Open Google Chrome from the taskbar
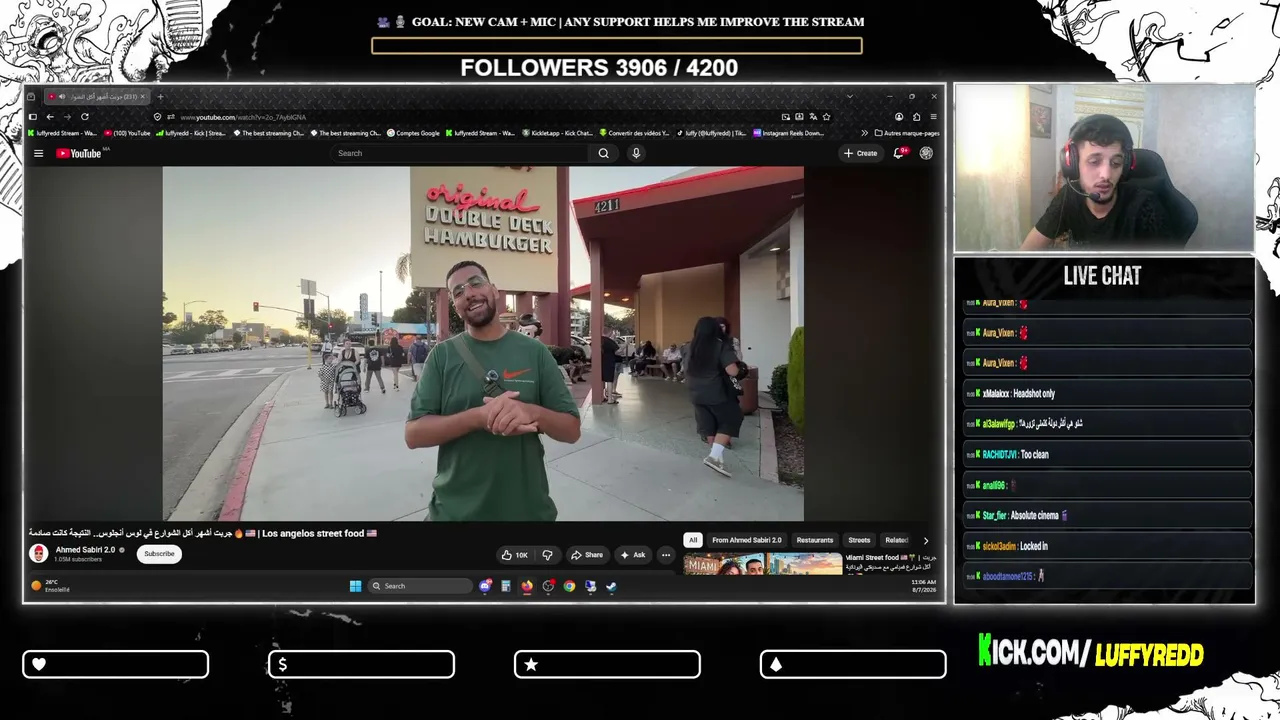Image resolution: width=1280 pixels, height=720 pixels. coord(569,586)
